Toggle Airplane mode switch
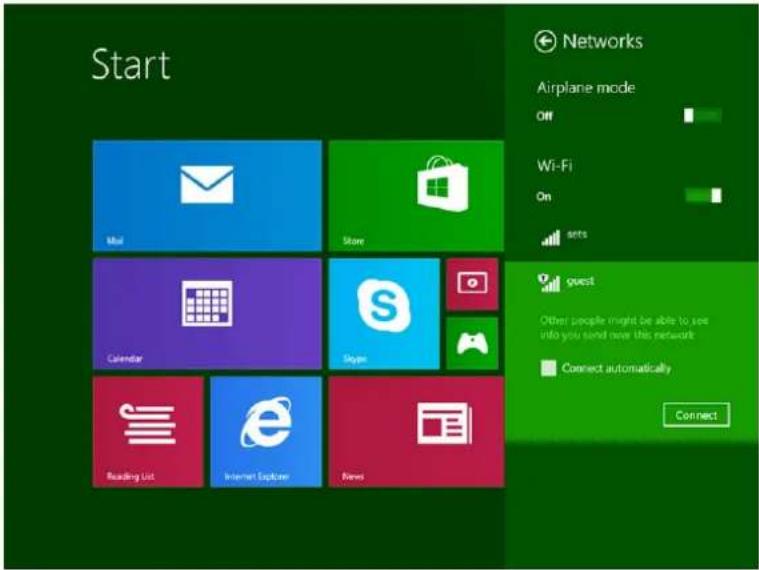The image size is (759, 570). tap(702, 116)
